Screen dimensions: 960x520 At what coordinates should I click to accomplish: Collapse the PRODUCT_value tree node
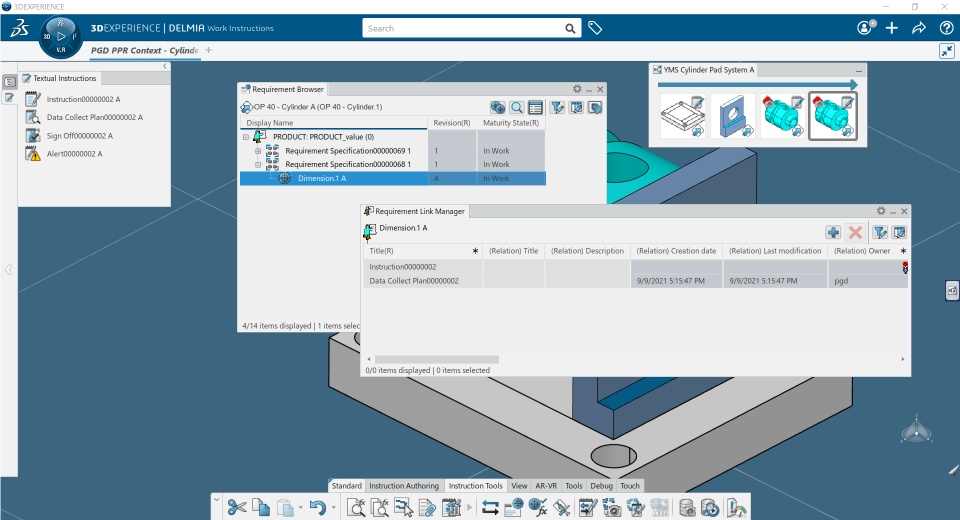coord(246,137)
